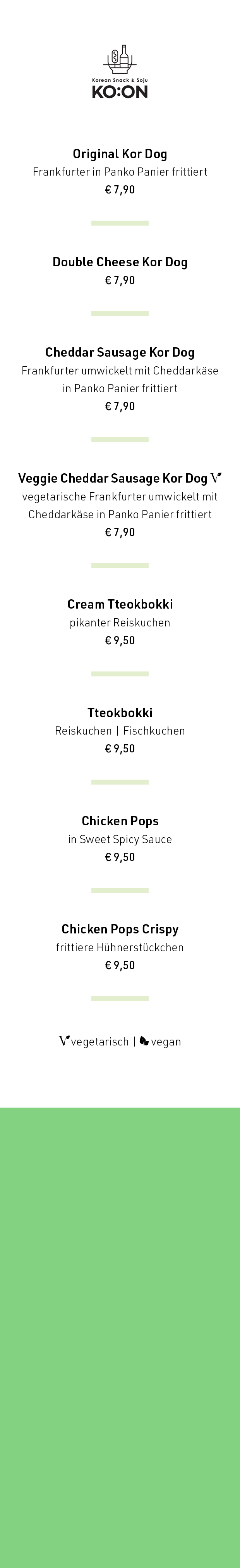This screenshot has width=240, height=1568.
Task: Click the vegetarisch V icon in legend
Action: (x=64, y=1041)
